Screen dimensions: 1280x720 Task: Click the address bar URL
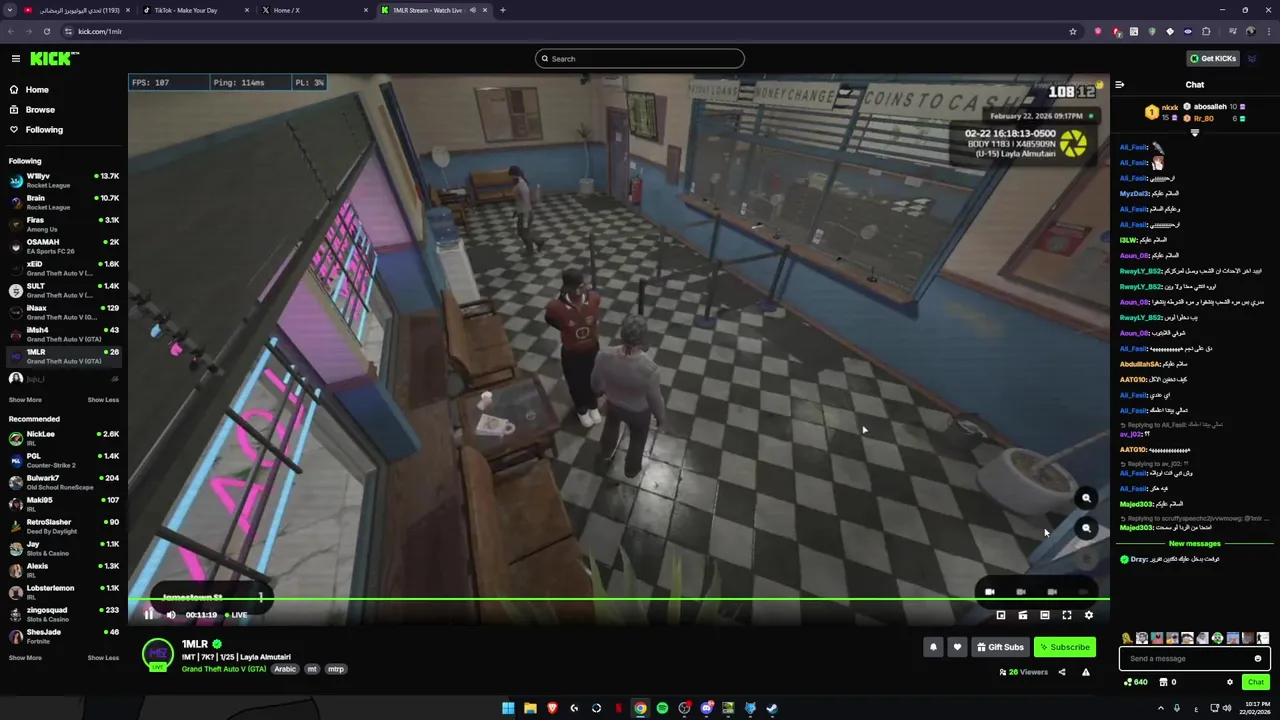coord(100,31)
